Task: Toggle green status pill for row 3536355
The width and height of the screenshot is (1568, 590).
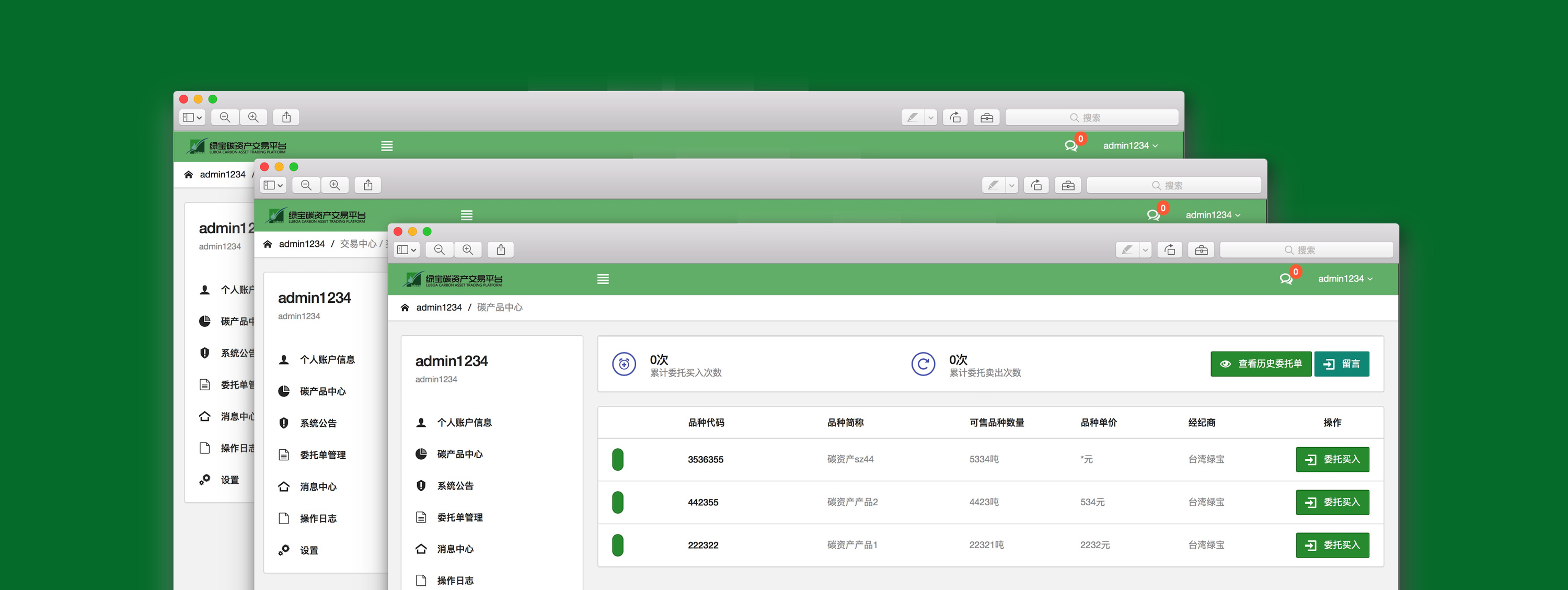Action: coord(617,459)
